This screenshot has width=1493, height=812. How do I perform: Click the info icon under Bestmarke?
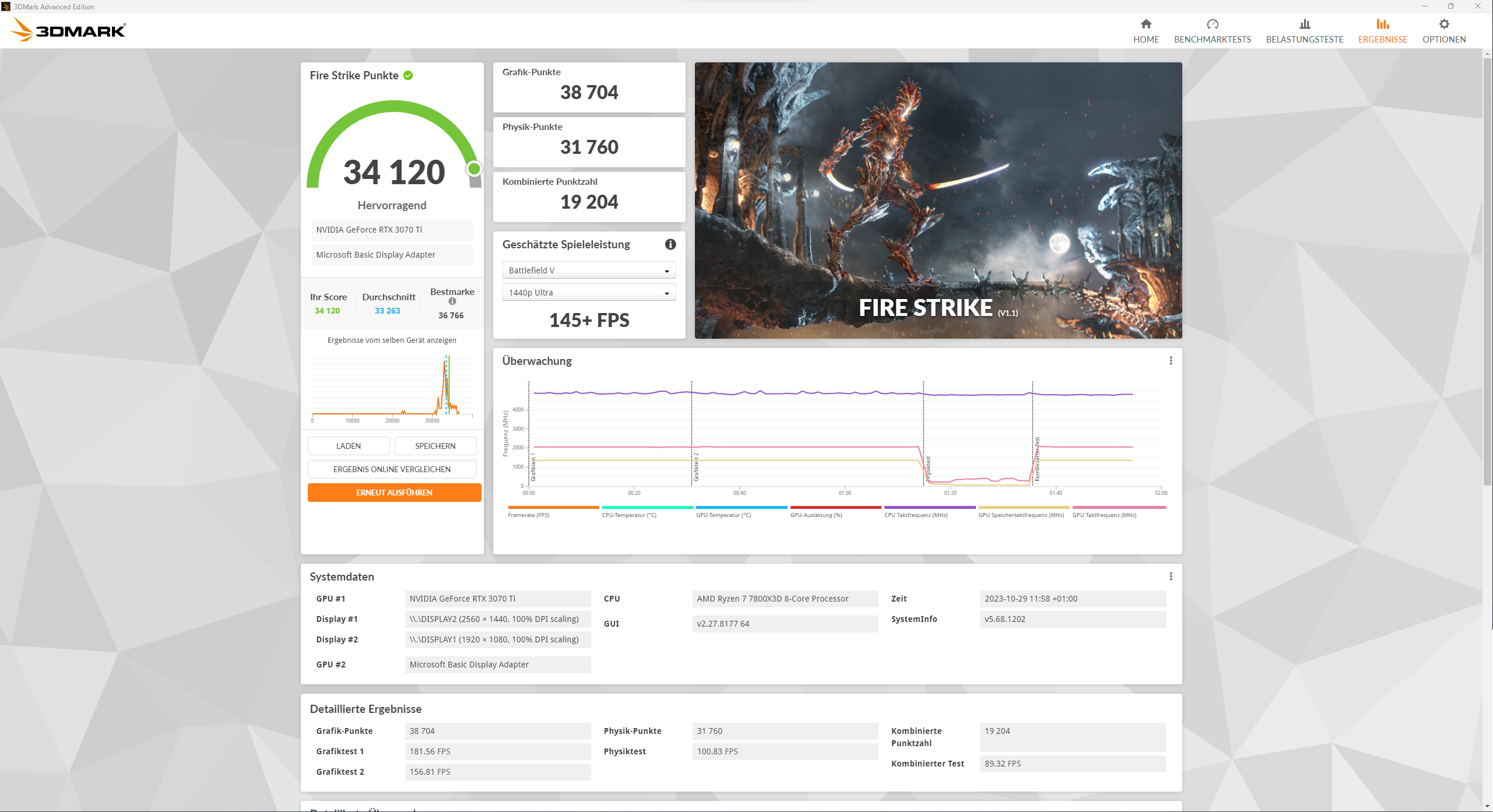click(452, 301)
